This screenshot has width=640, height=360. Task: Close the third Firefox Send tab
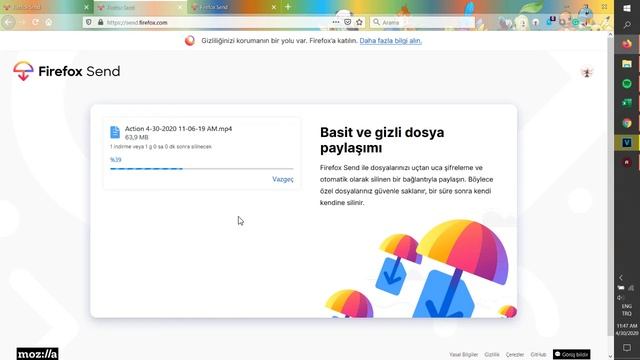(x=274, y=7)
